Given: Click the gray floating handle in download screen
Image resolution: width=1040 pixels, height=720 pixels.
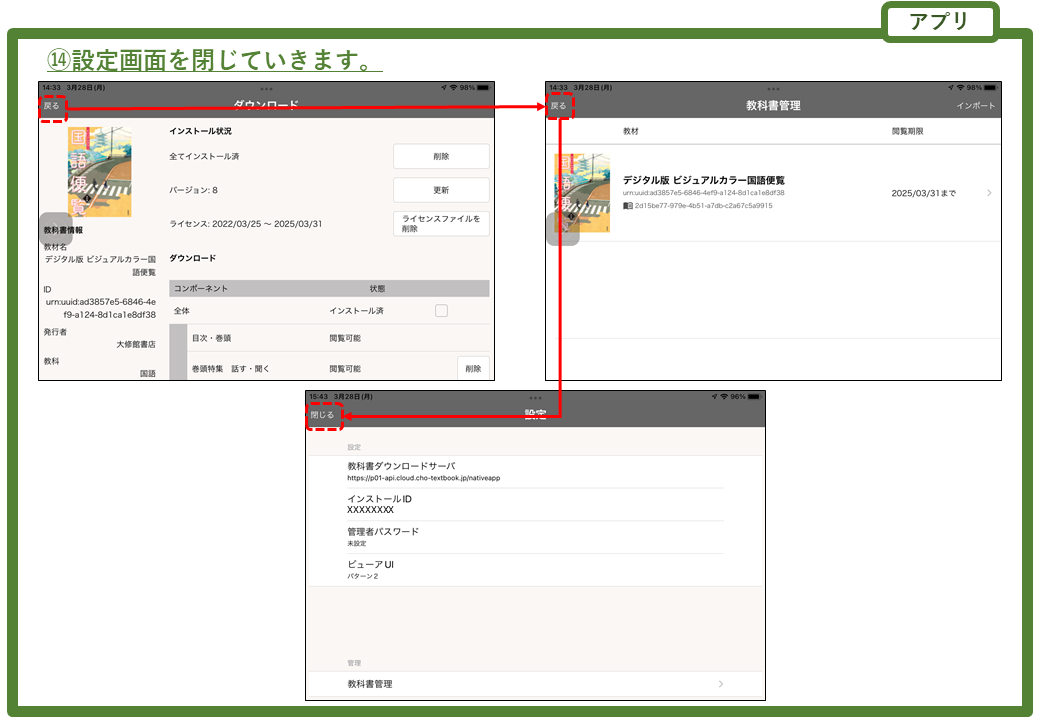Looking at the screenshot, I should click(x=55, y=229).
